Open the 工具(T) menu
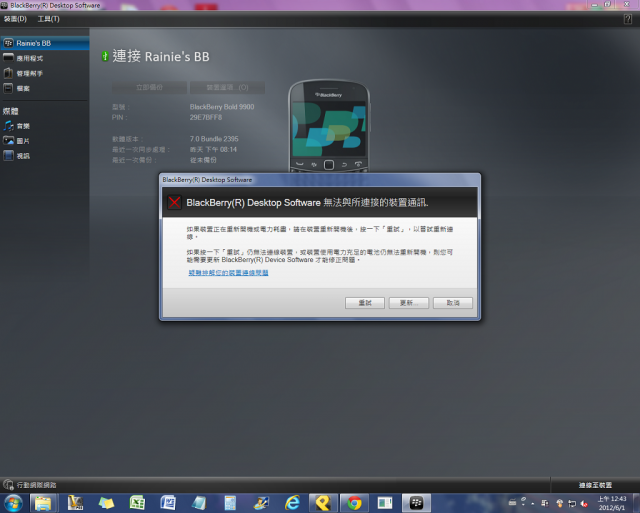 point(49,19)
